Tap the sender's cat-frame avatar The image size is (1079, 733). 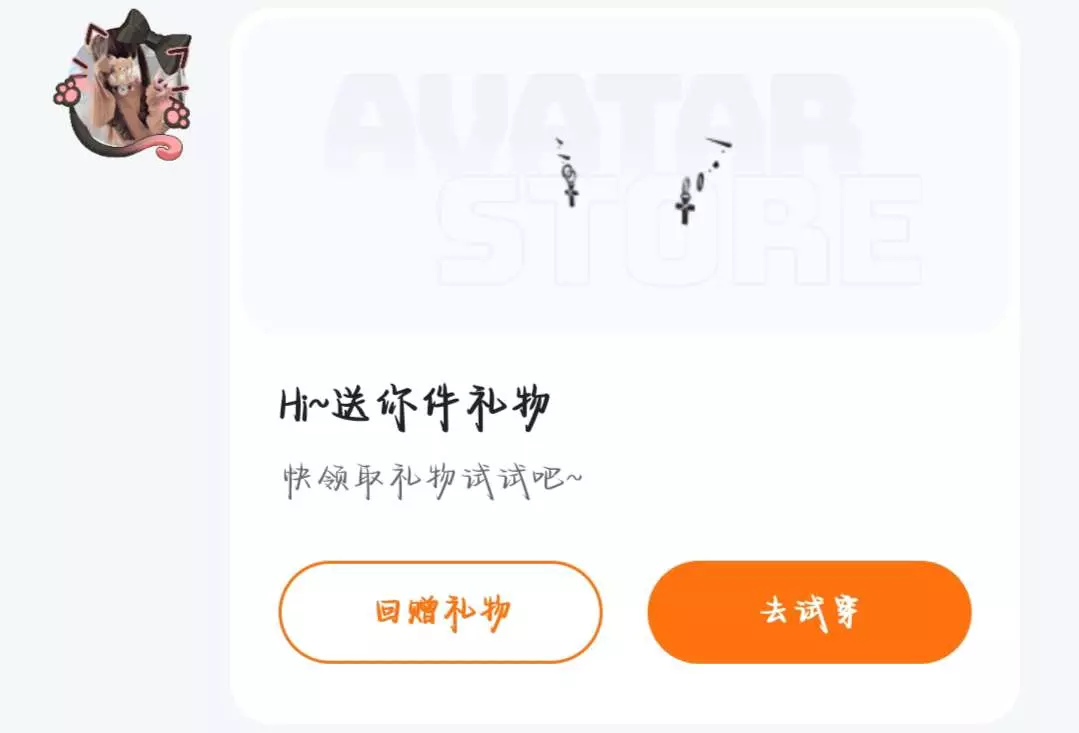(x=122, y=86)
